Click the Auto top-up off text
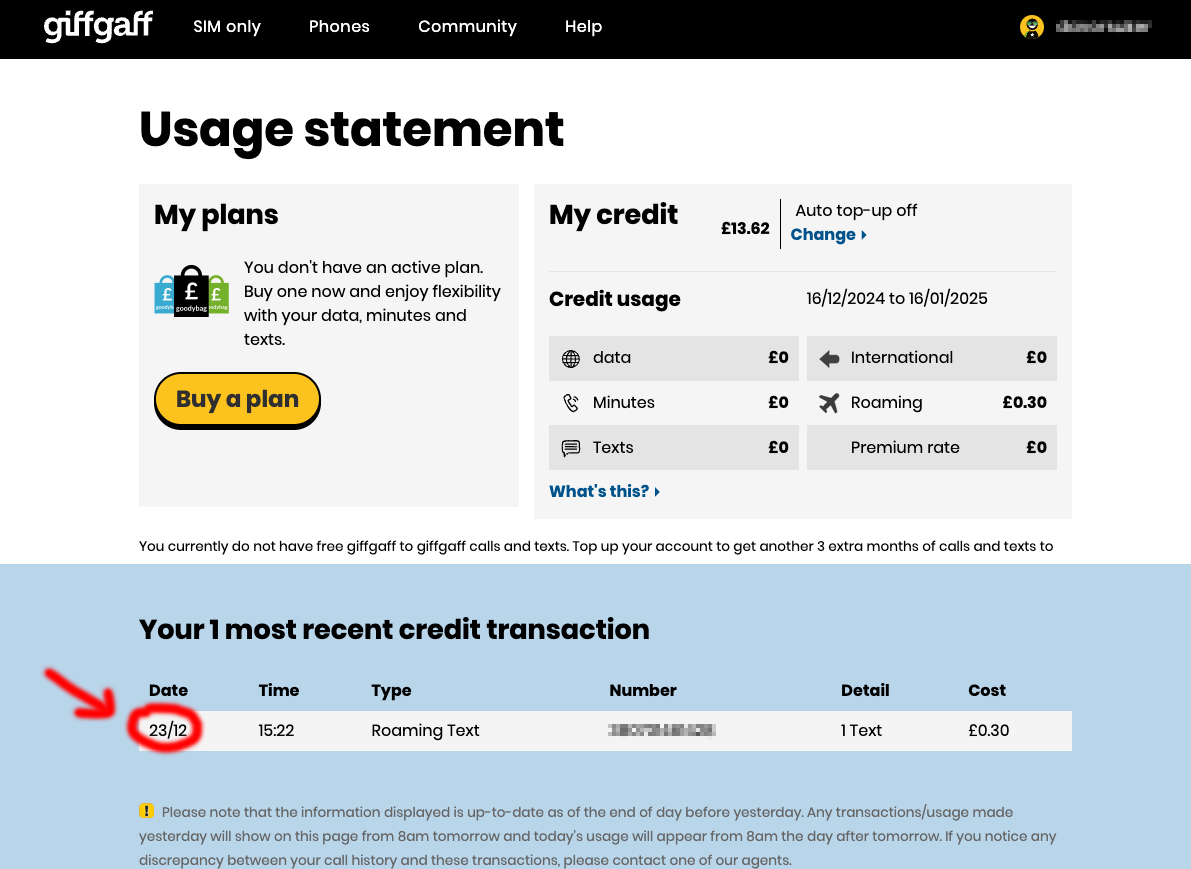This screenshot has width=1191, height=869. 856,210
